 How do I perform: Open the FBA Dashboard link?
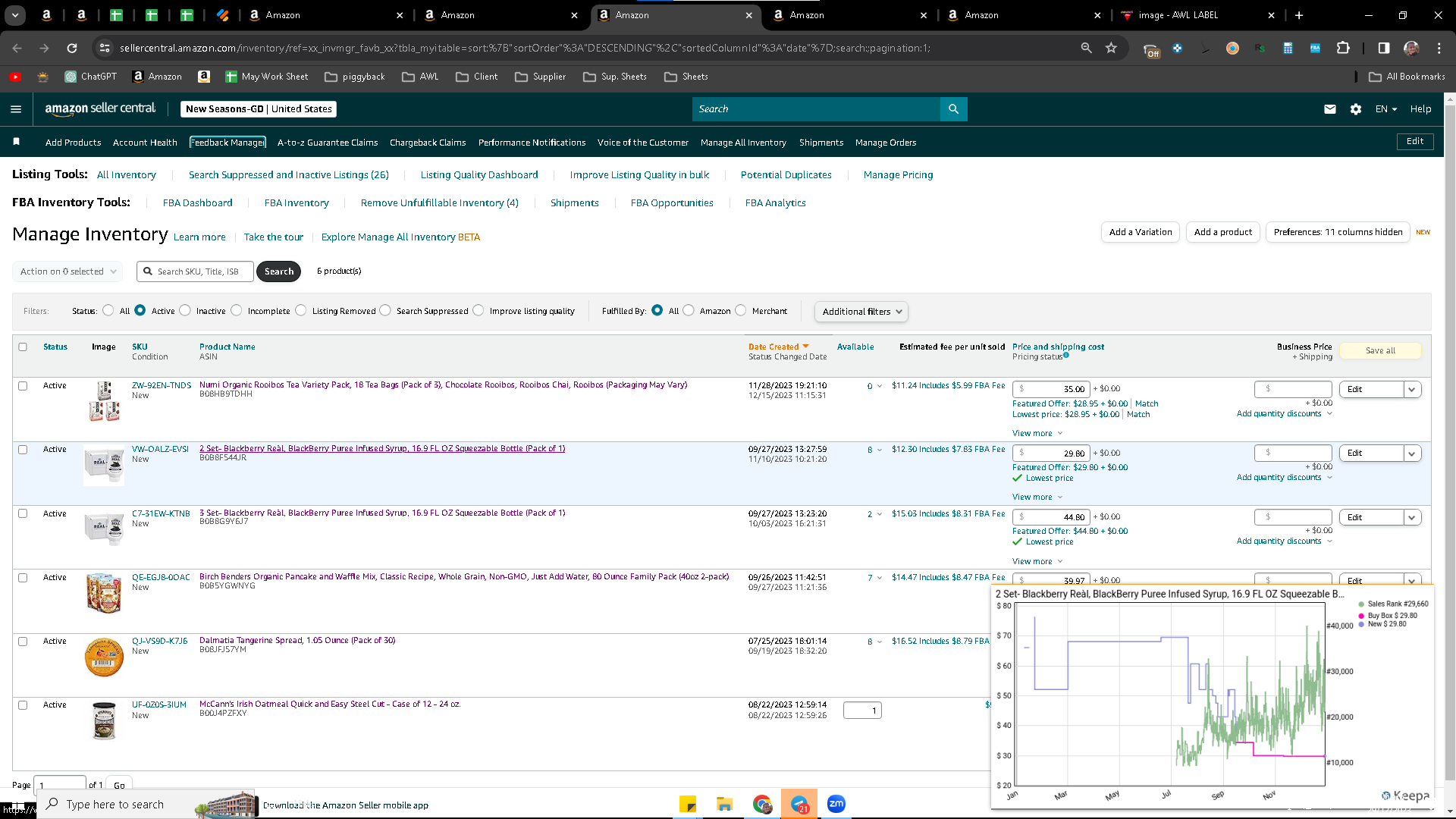coord(198,203)
